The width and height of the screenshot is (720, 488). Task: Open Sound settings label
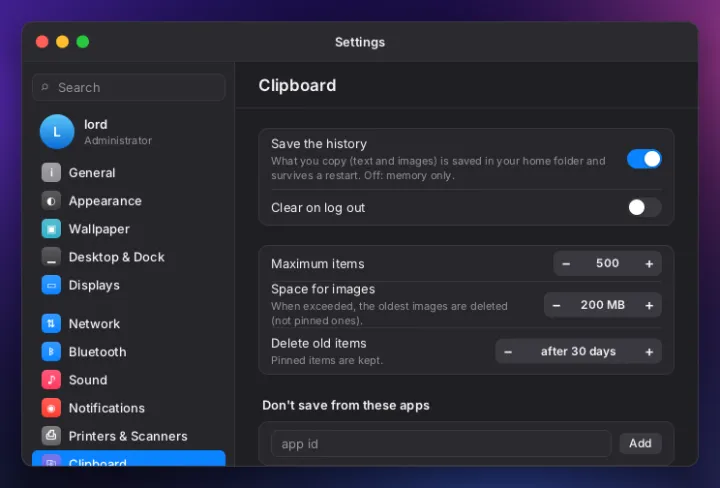(88, 380)
